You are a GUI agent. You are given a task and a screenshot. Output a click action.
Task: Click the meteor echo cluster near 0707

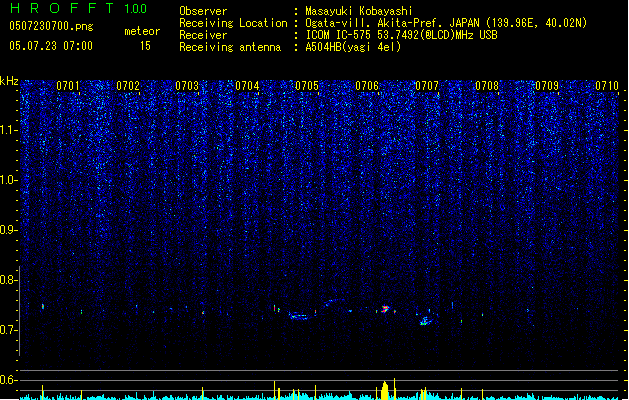[x=425, y=321]
